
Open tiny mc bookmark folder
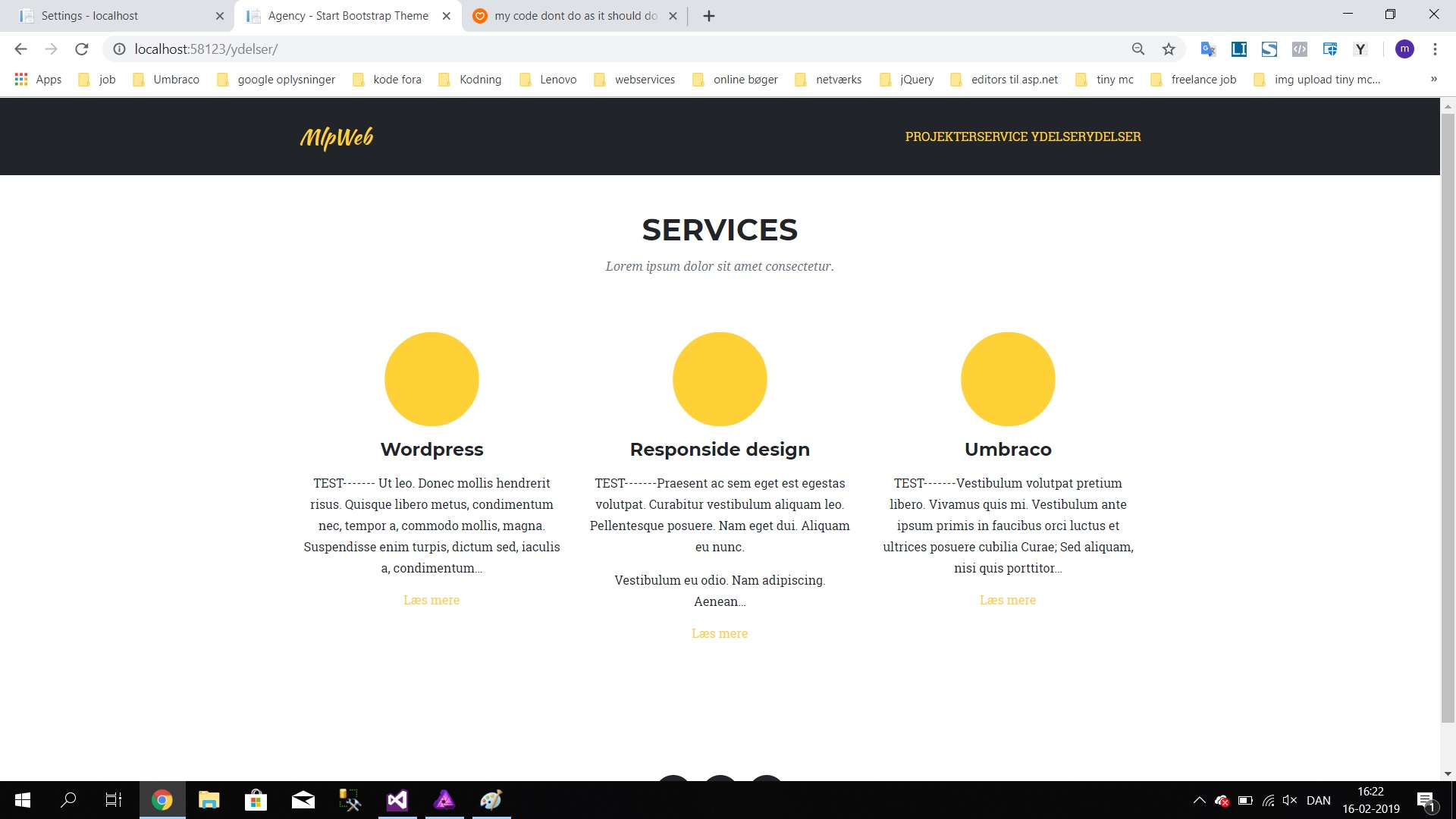[1105, 80]
